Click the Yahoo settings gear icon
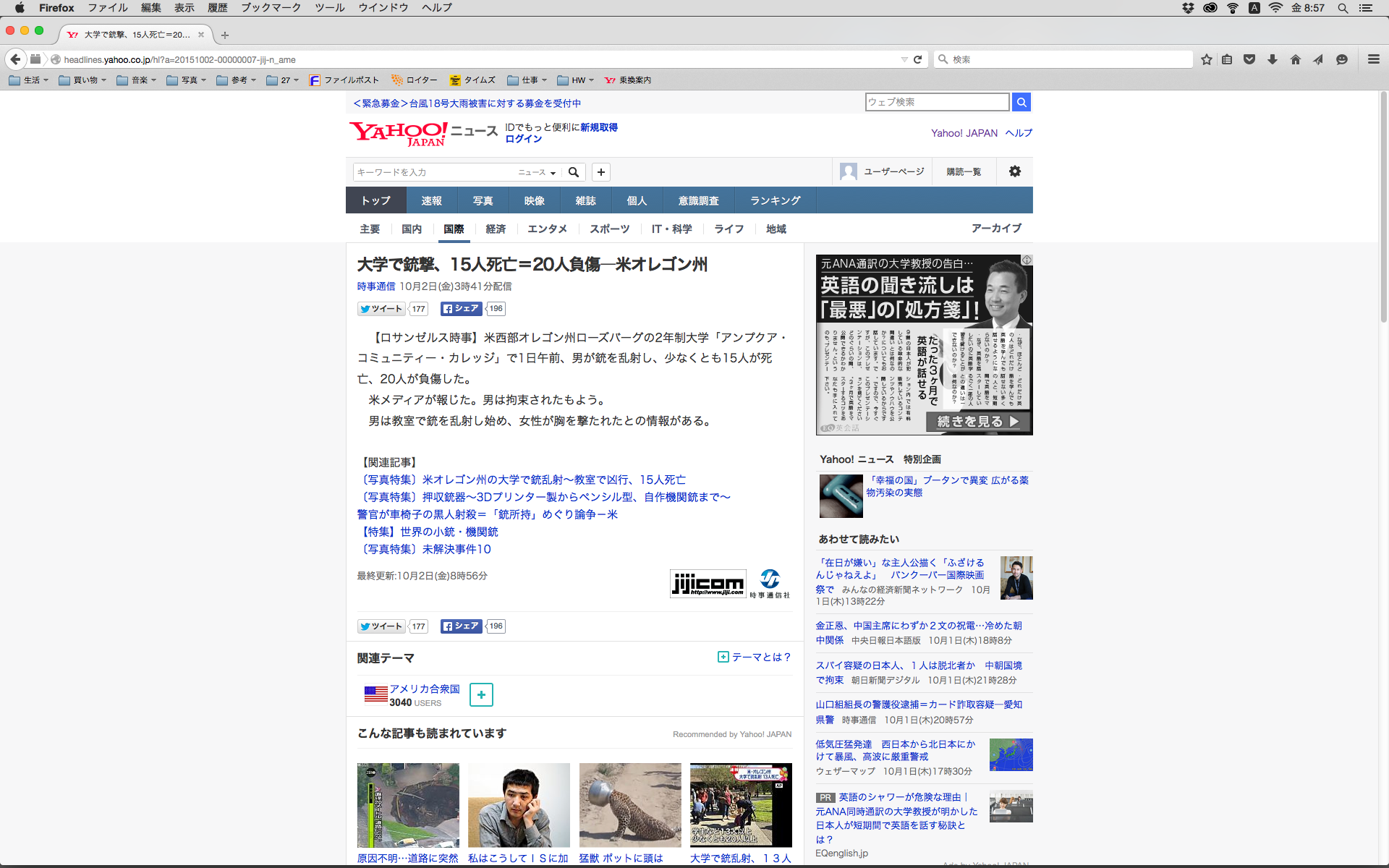The width and height of the screenshot is (1389, 868). 1015,171
